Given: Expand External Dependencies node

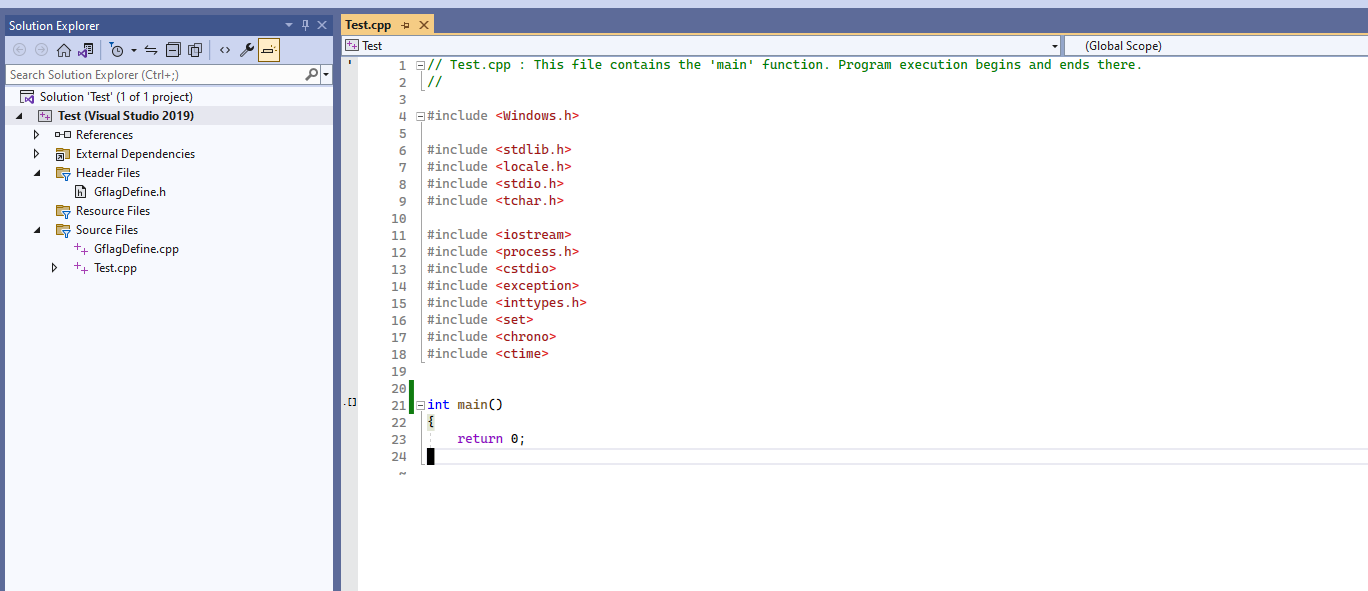Looking at the screenshot, I should pos(37,154).
